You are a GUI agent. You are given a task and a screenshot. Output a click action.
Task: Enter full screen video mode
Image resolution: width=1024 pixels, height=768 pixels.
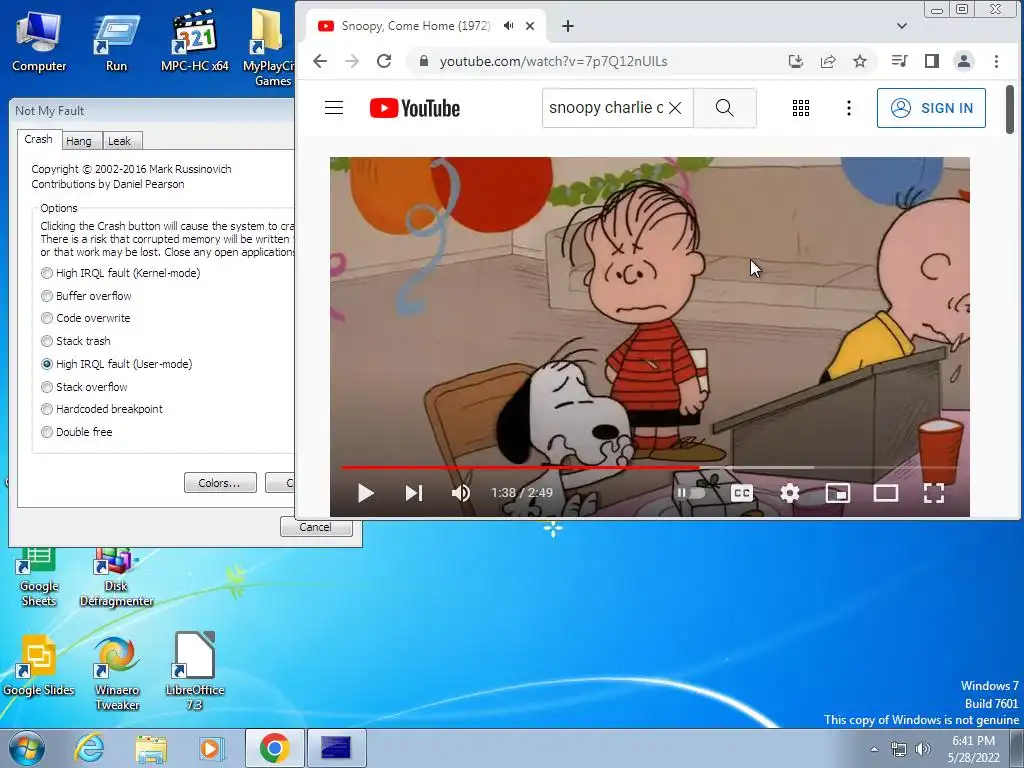[x=934, y=493]
